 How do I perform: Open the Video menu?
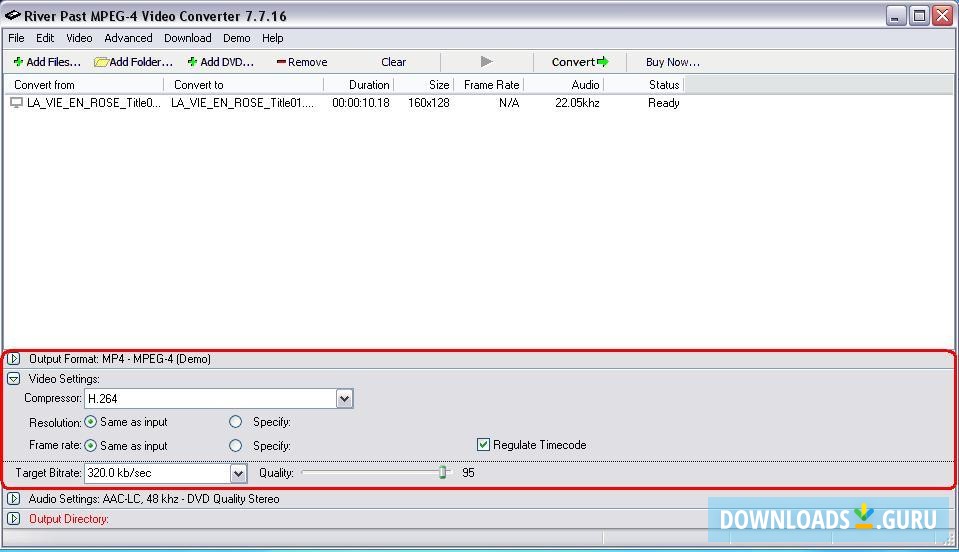point(79,38)
